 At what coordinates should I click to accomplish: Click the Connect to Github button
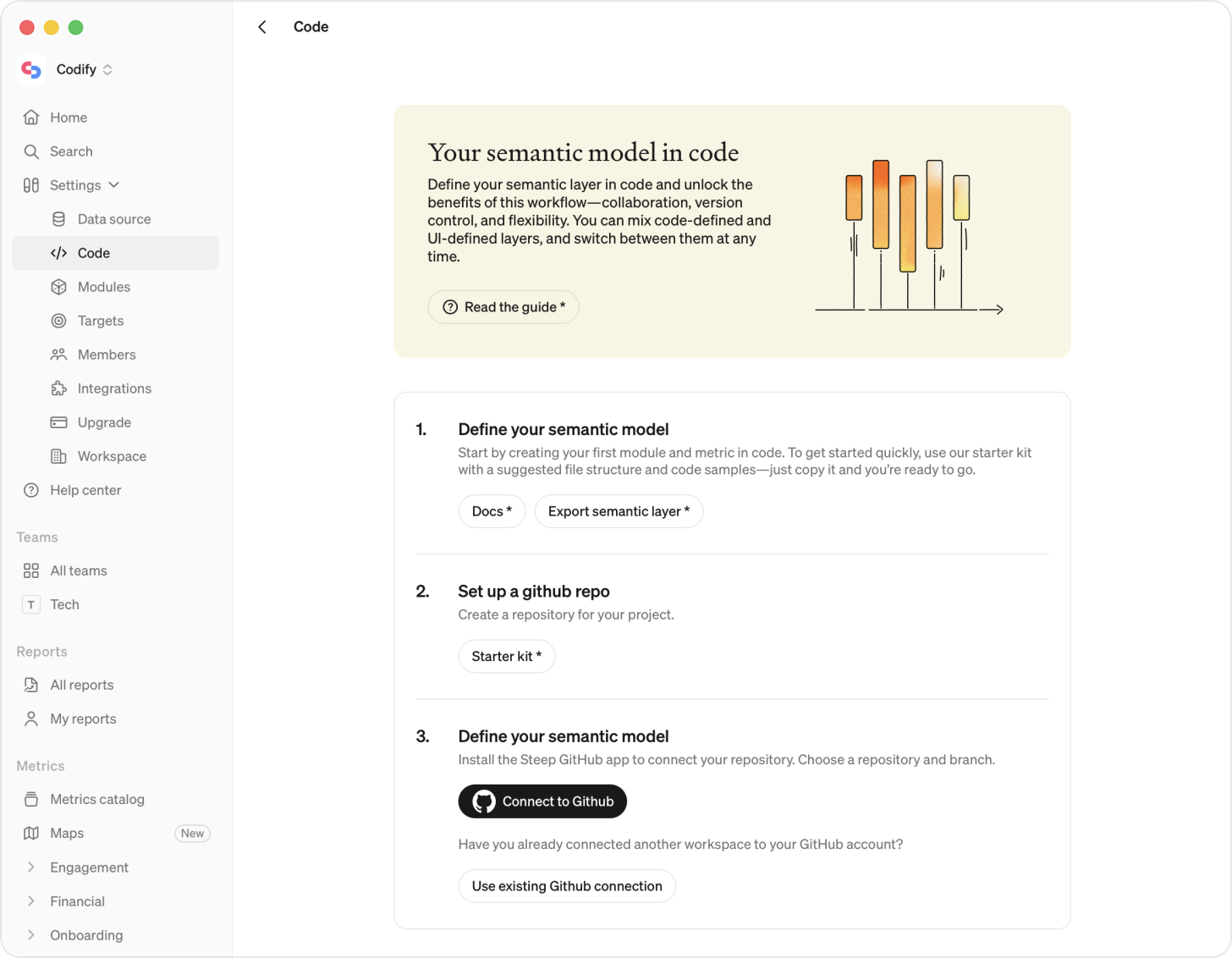pos(542,801)
